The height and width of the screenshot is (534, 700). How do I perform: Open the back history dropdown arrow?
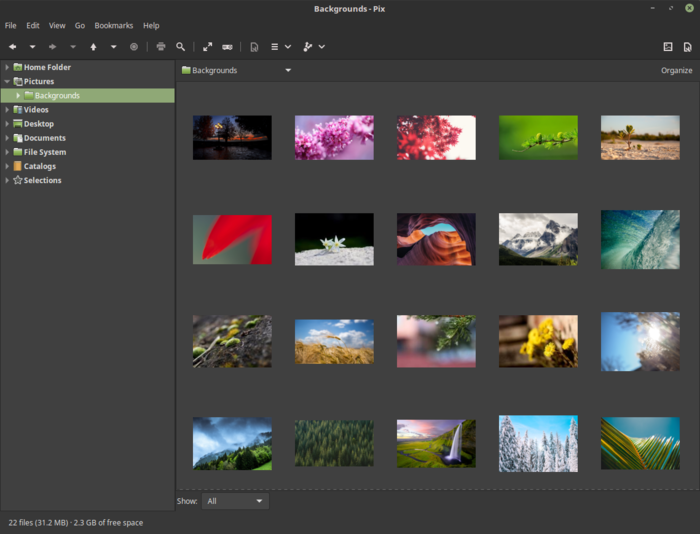pyautogui.click(x=32, y=46)
